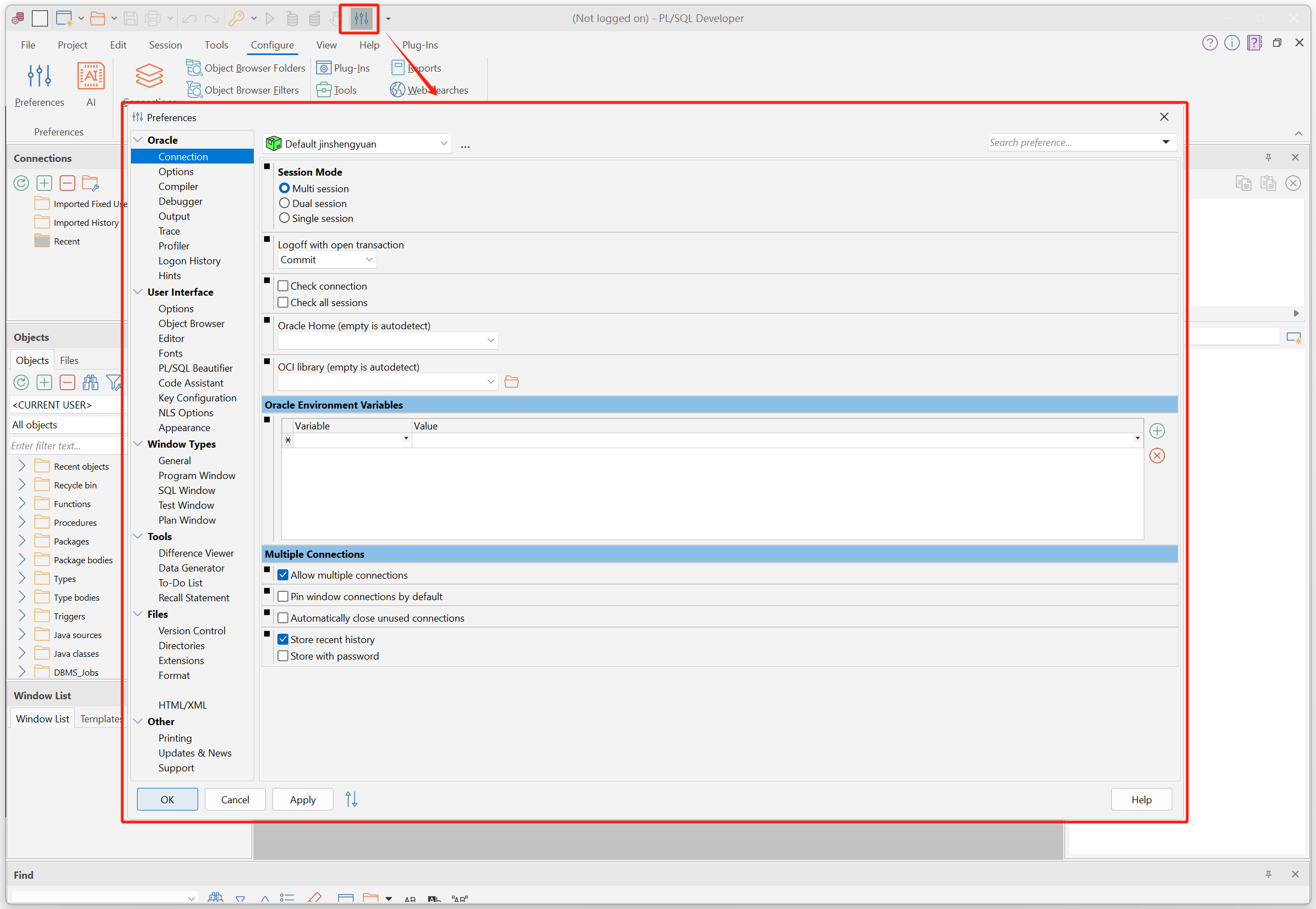Click the red delete variable icon
Viewport: 1316px width, 909px height.
point(1156,456)
